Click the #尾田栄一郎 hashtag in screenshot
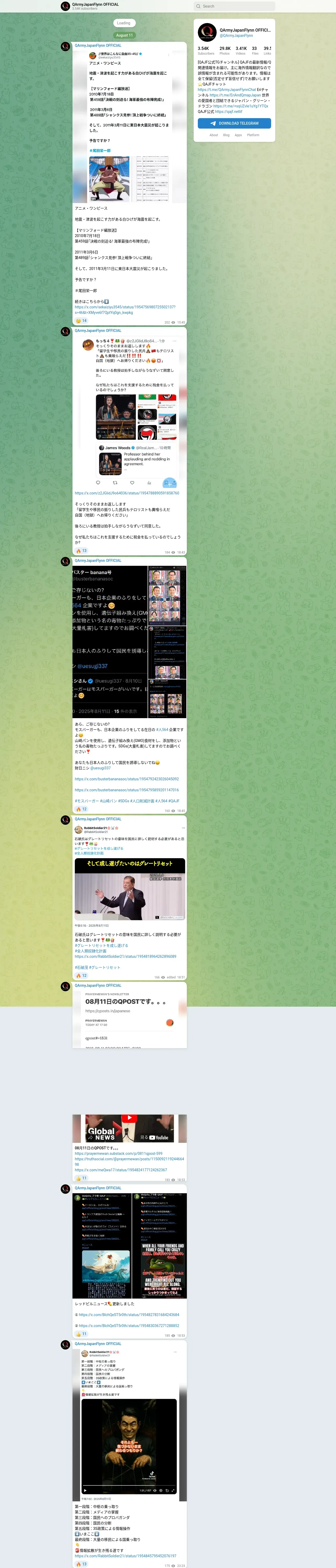 tap(100, 150)
